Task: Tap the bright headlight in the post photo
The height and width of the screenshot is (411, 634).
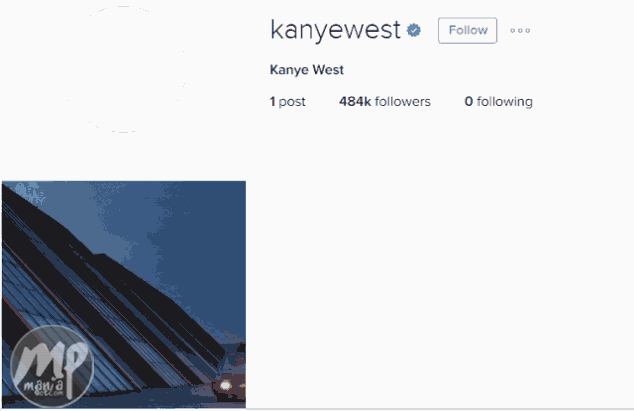Action: click(x=225, y=386)
